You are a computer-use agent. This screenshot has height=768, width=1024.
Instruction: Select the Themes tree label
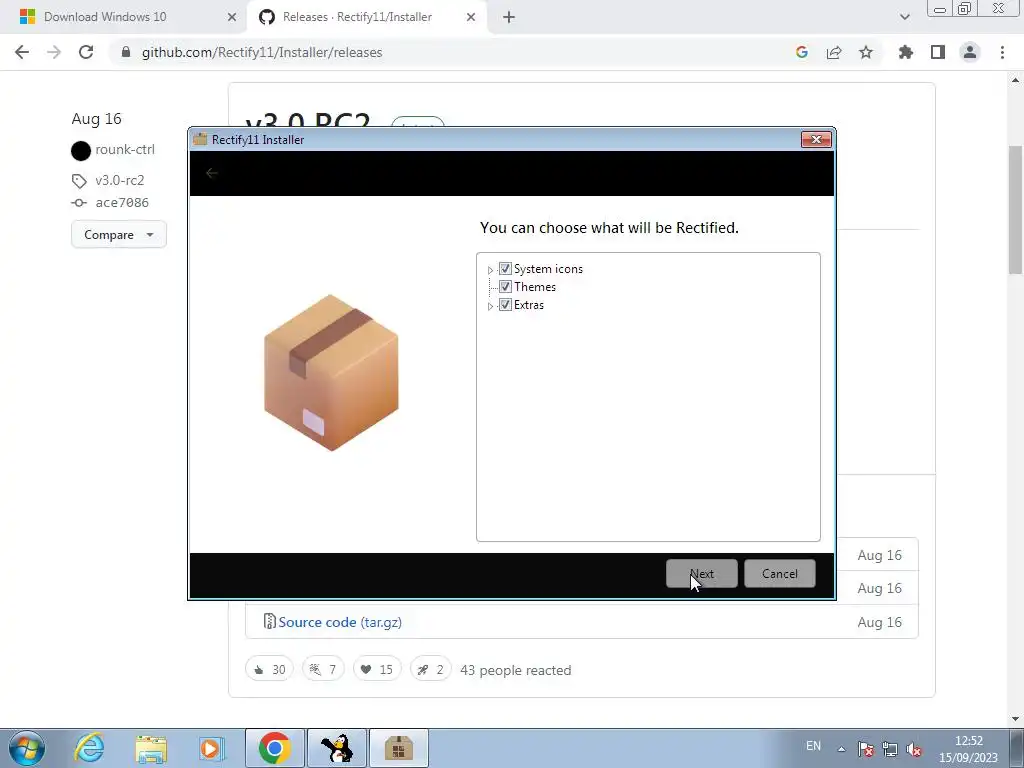point(535,287)
